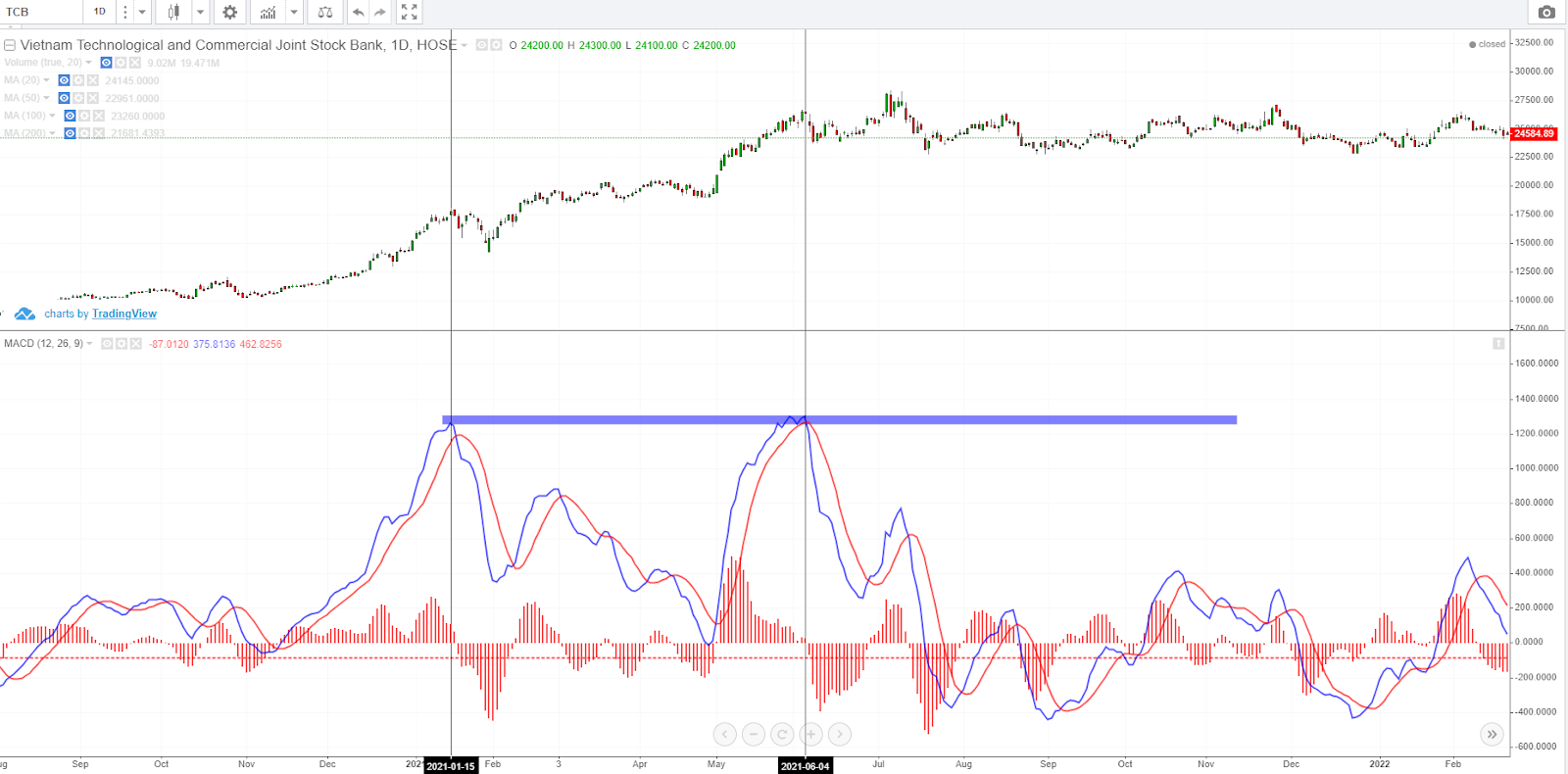Click the 2021-01-15 date marker

451,766
